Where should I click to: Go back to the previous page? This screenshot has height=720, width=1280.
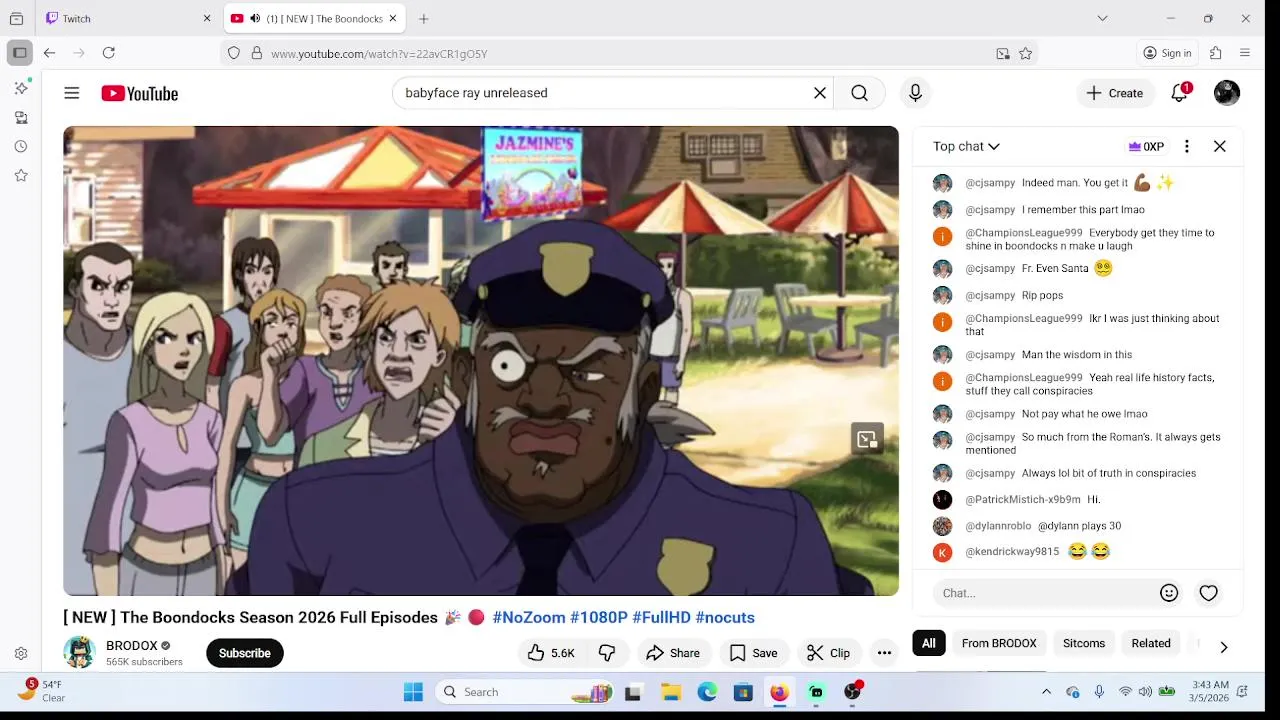tap(49, 53)
